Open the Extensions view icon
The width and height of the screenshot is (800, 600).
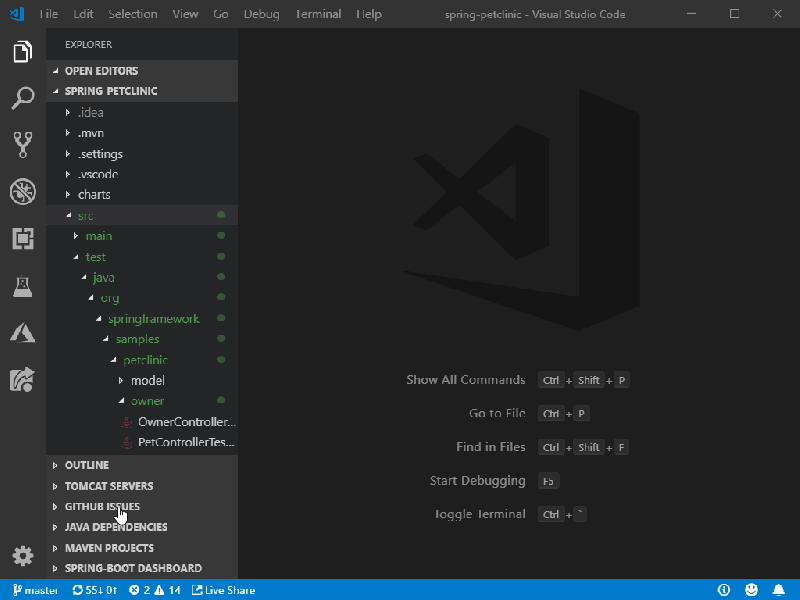point(22,239)
